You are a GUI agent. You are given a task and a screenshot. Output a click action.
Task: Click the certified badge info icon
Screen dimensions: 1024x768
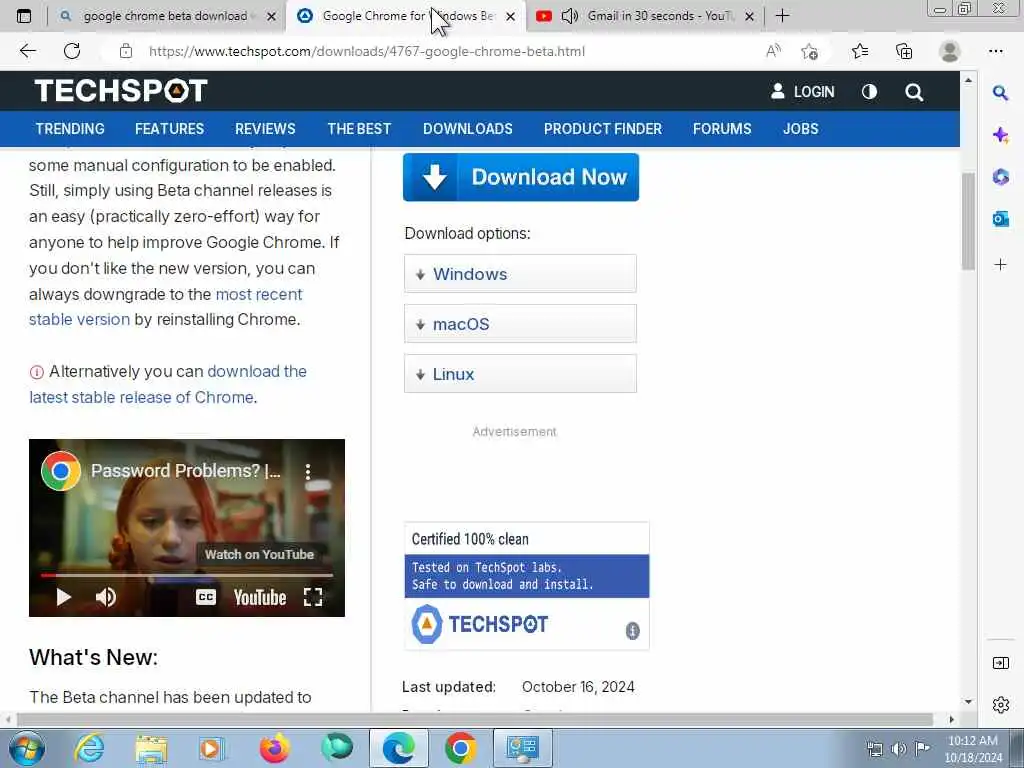(632, 630)
